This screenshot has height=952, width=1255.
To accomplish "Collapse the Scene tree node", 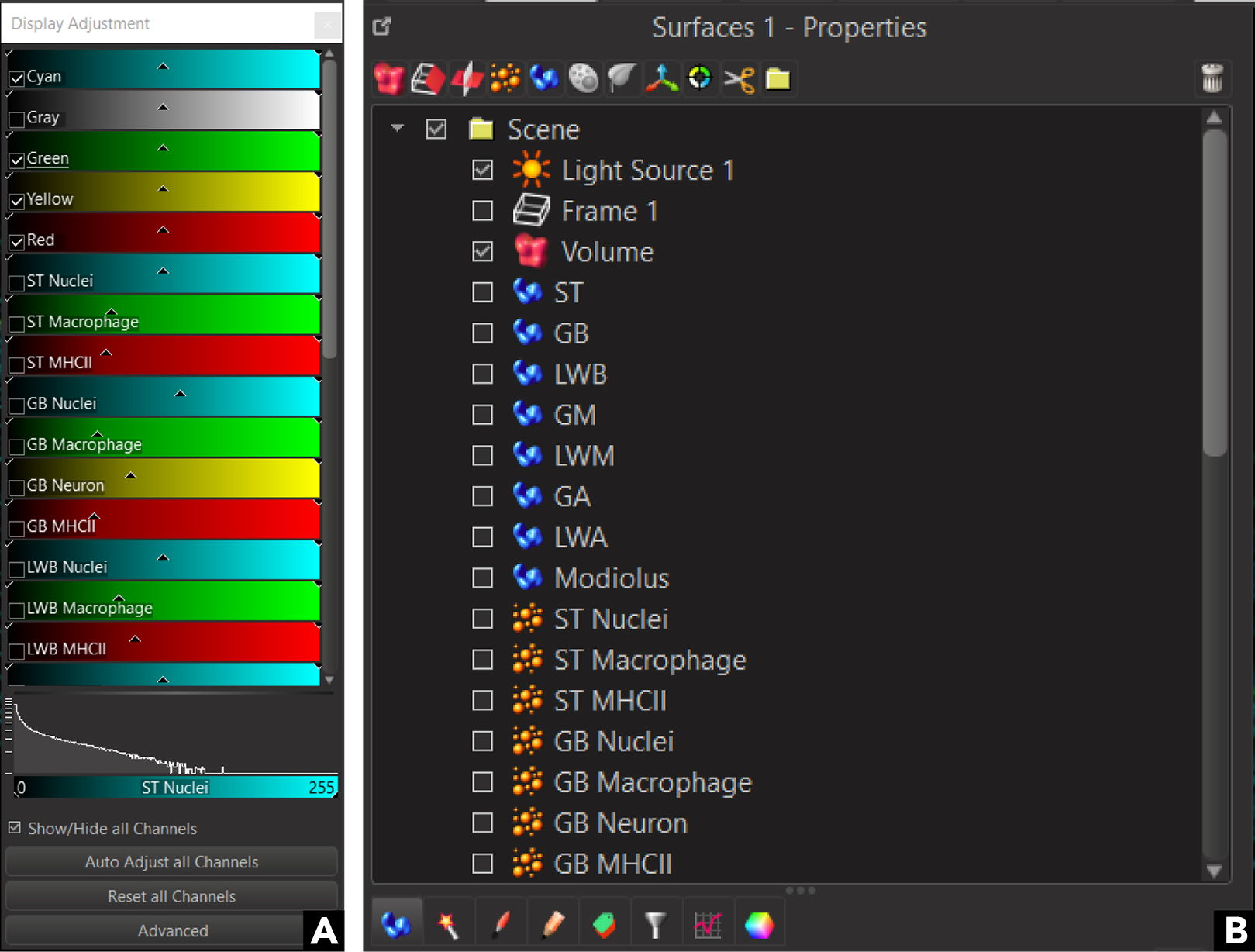I will pyautogui.click(x=398, y=129).
